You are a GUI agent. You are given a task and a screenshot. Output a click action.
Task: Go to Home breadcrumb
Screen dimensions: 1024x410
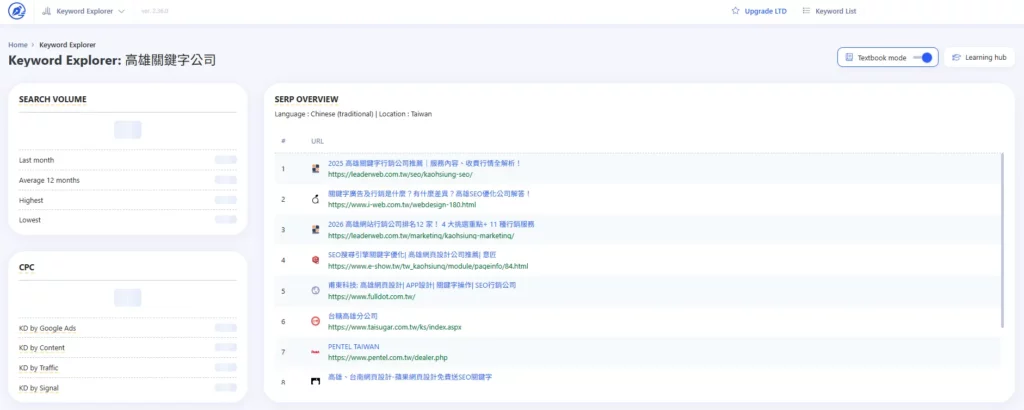point(18,45)
